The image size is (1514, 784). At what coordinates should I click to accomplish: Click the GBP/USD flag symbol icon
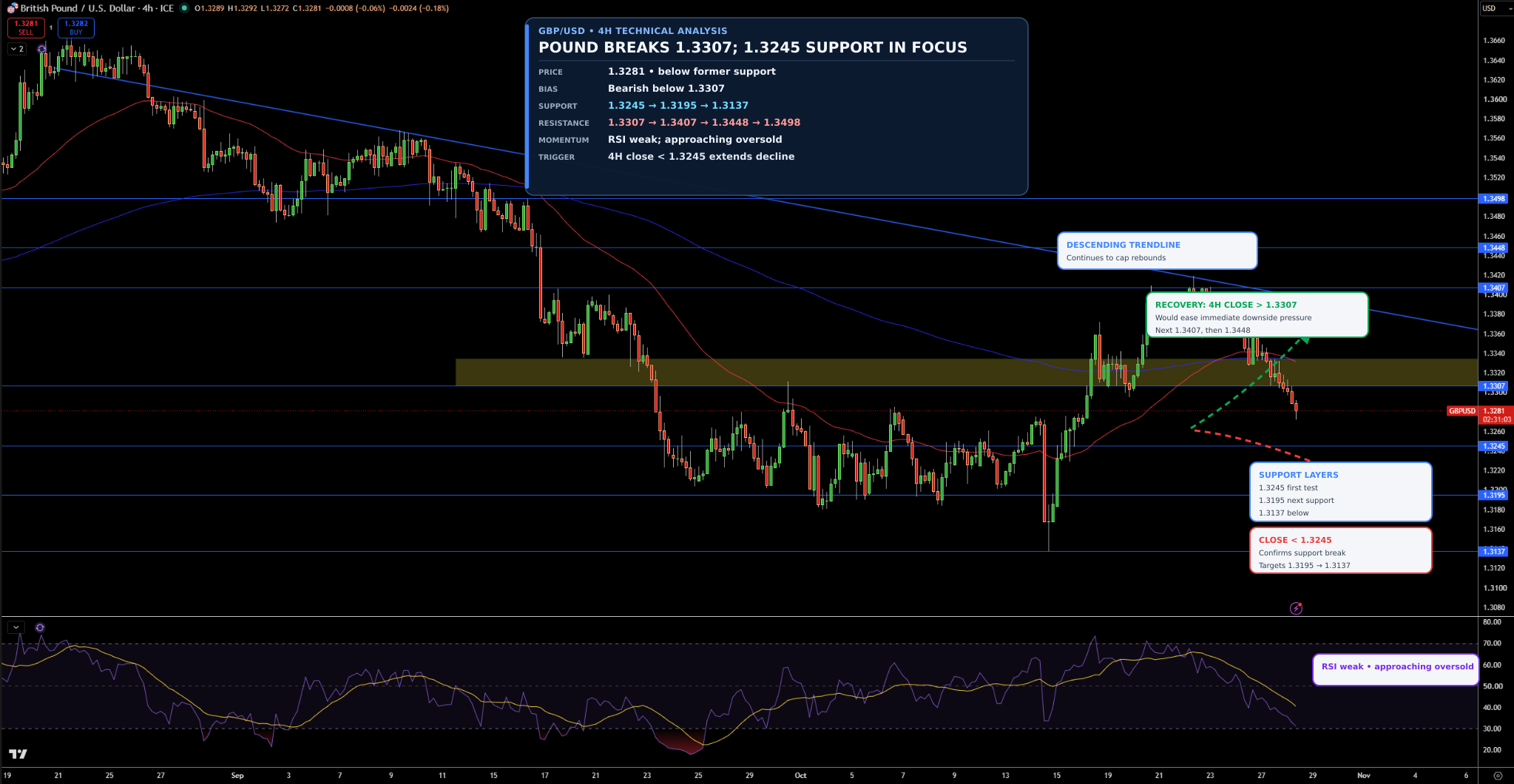pos(12,8)
